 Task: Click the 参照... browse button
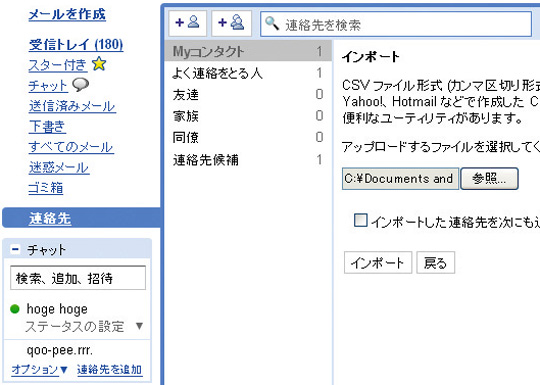click(489, 178)
